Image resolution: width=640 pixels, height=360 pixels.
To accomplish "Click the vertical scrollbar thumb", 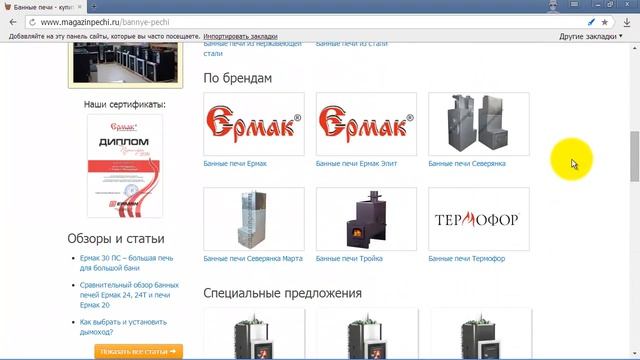I will pos(634,156).
